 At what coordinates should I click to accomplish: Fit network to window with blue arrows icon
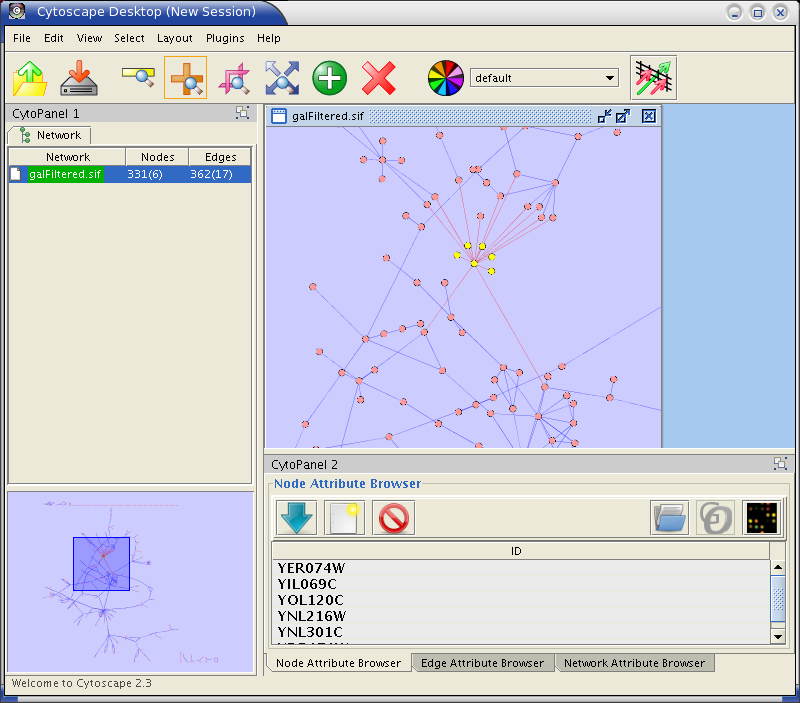(282, 78)
